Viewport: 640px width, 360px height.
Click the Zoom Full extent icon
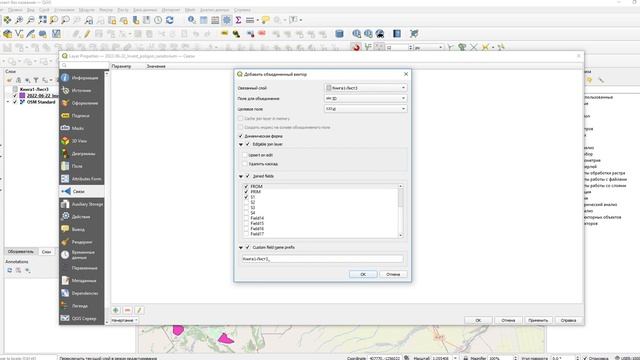[42, 20]
